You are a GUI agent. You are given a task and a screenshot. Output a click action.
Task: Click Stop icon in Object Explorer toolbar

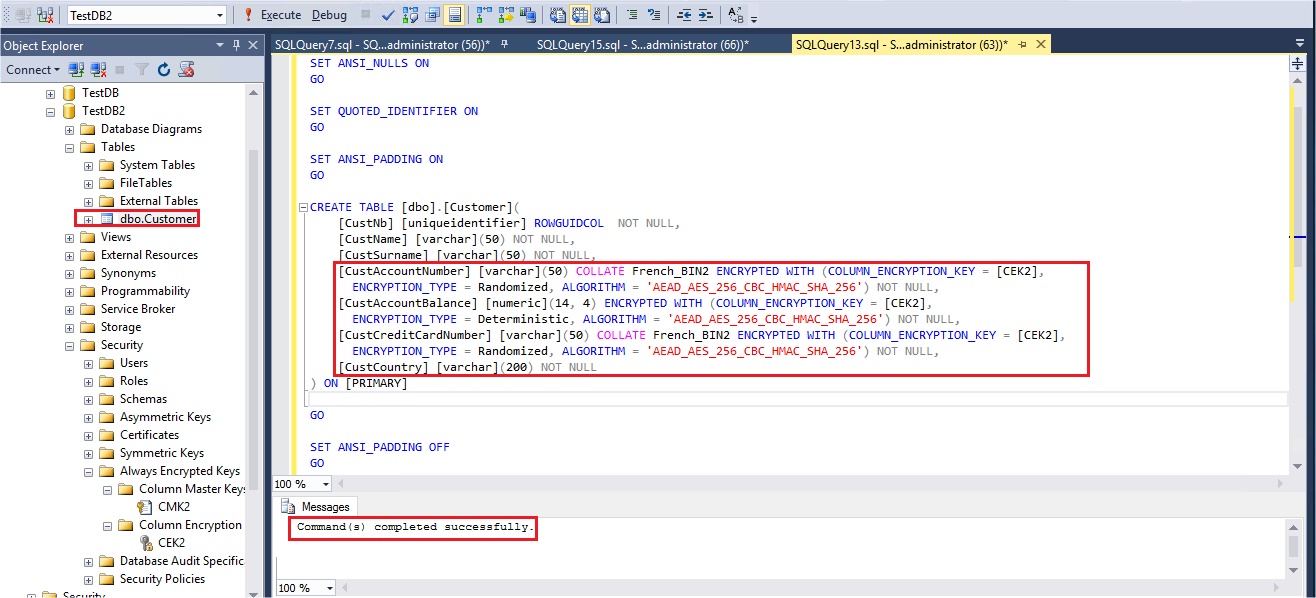(x=120, y=70)
